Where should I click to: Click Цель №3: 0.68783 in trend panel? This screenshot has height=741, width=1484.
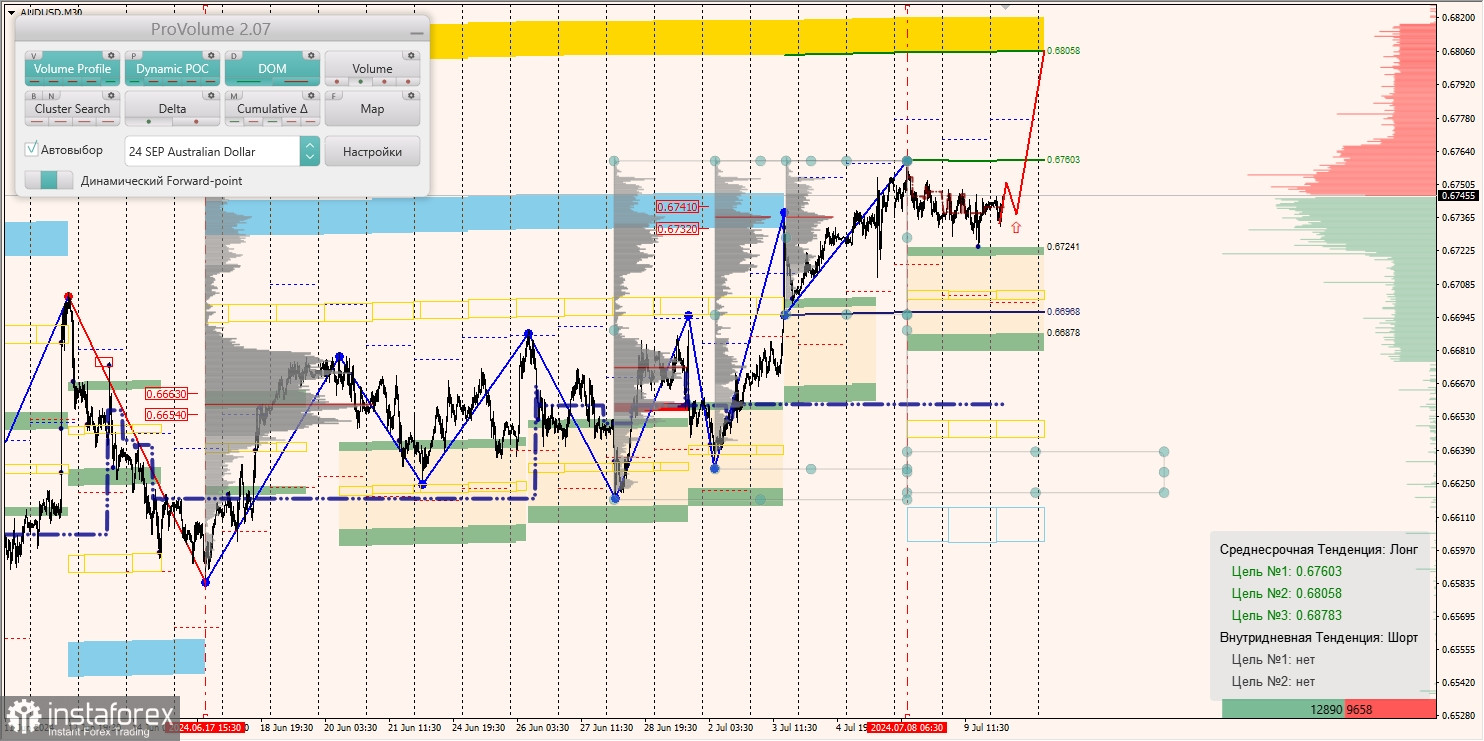(1286, 616)
